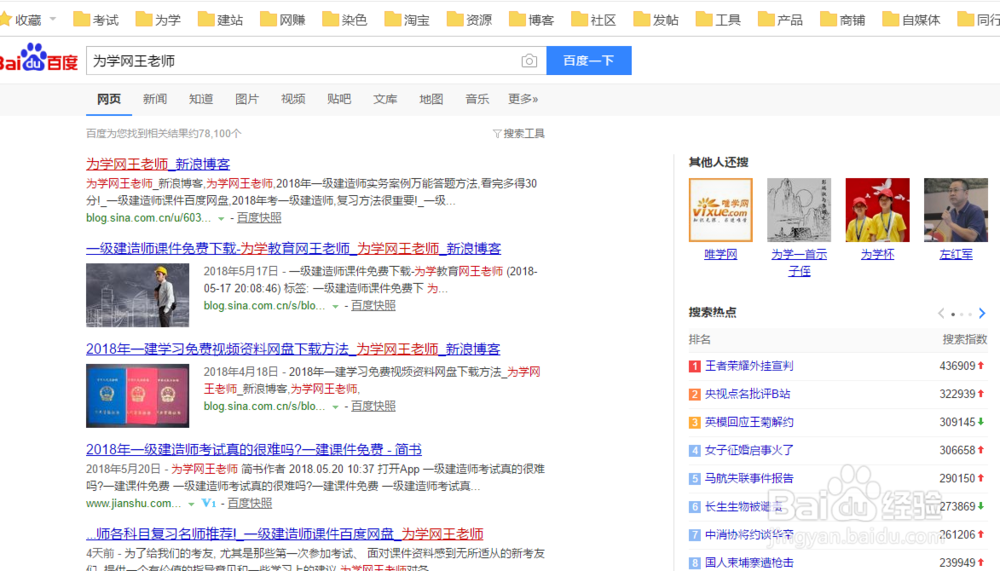Switch to the 图片 tab
The image size is (1000, 571).
click(x=247, y=99)
